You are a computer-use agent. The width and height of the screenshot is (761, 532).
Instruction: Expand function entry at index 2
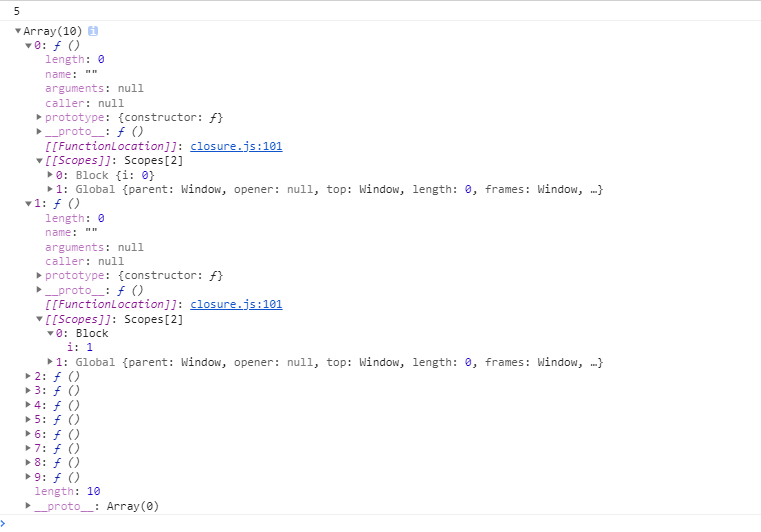(28, 376)
